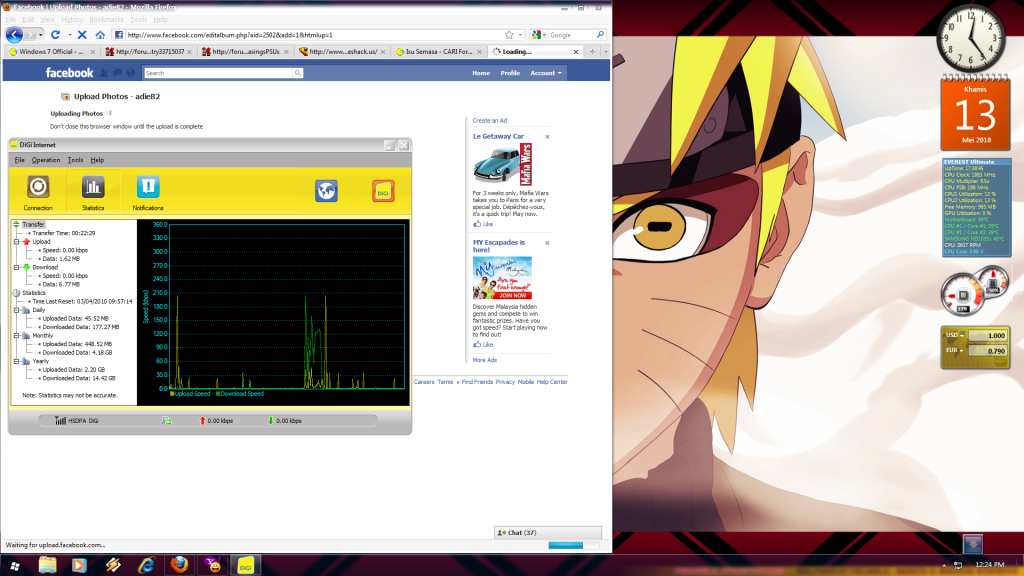Collapse the Upload tree node
1024x576 pixels.
point(15,242)
